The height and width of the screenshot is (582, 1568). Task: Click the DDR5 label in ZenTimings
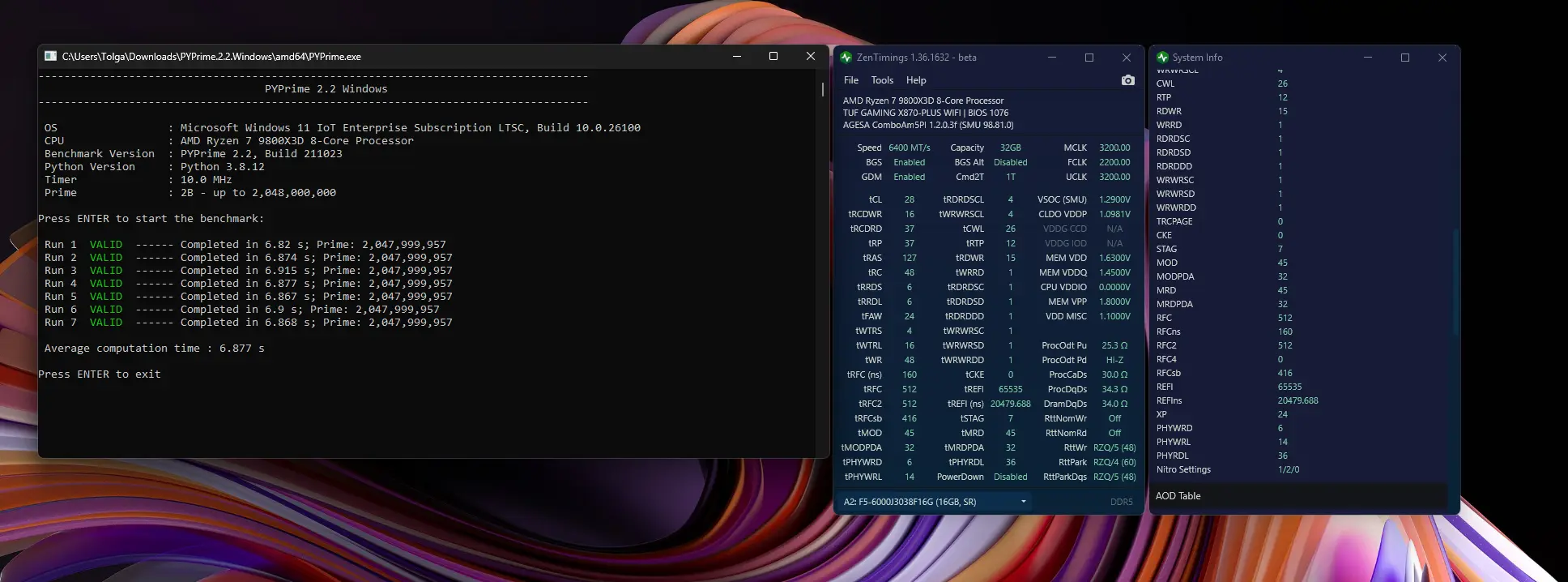point(1121,502)
